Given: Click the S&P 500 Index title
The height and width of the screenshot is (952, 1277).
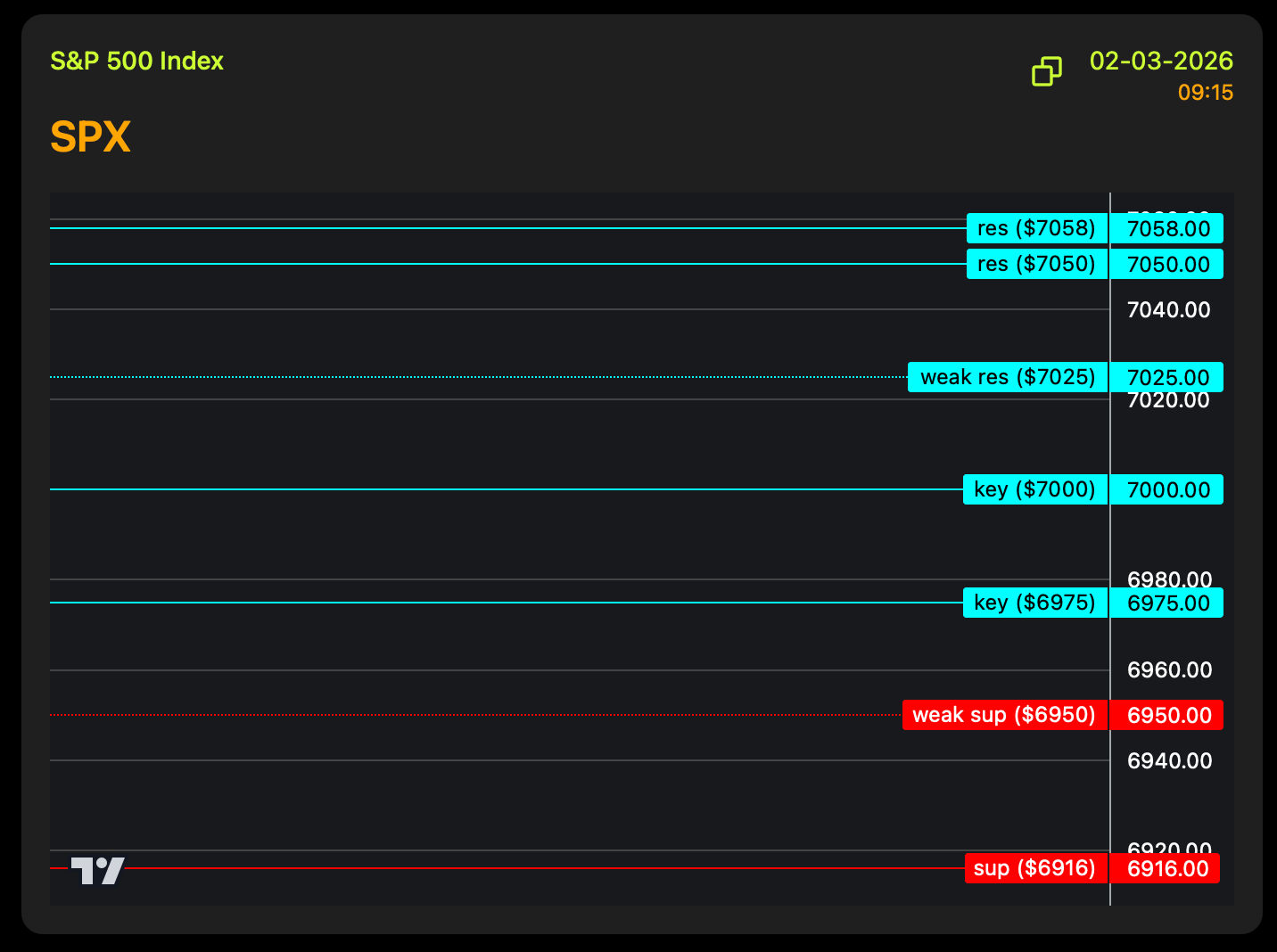Looking at the screenshot, I should [136, 61].
